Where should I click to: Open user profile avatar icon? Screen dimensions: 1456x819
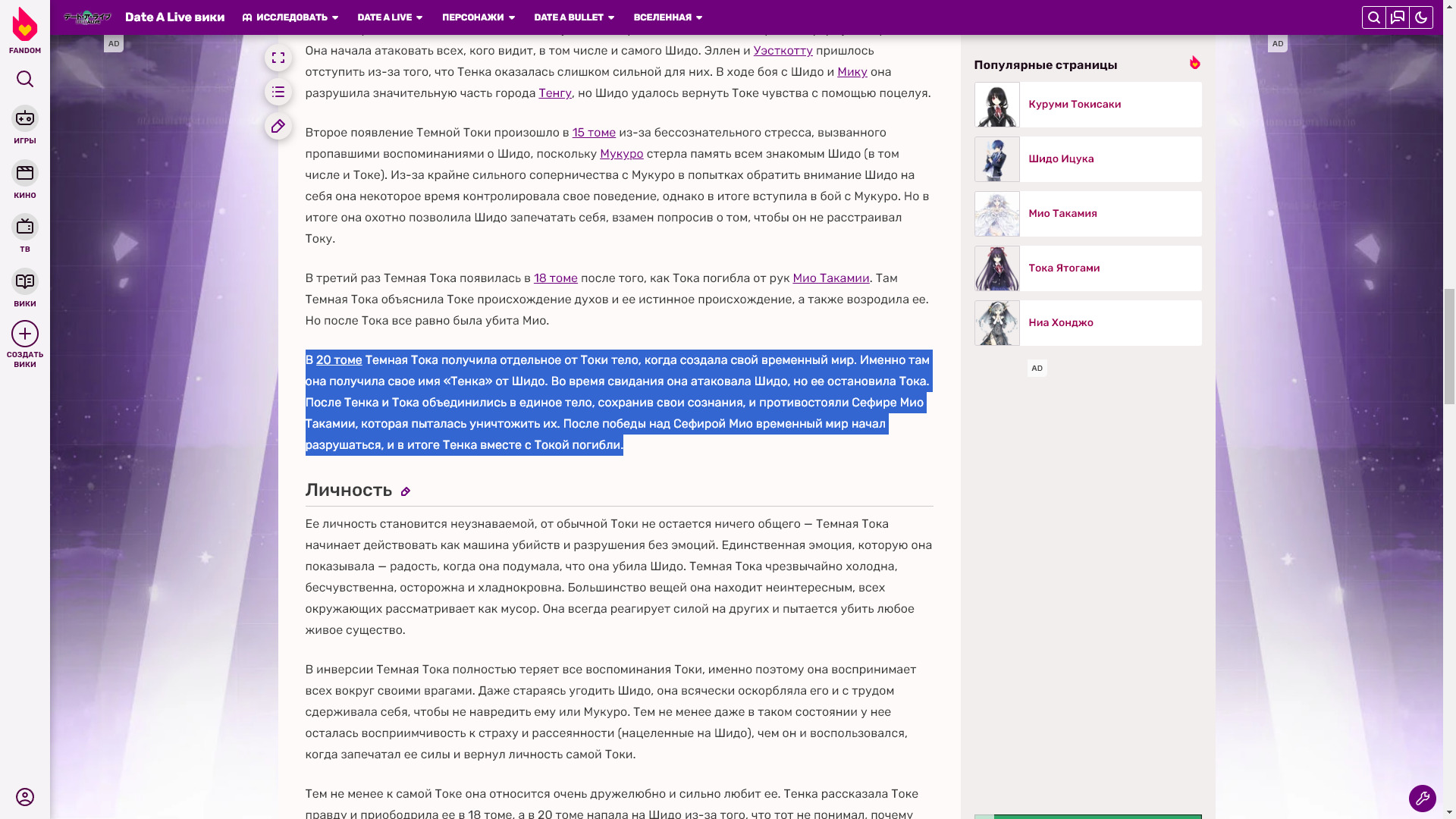pyautogui.click(x=25, y=797)
